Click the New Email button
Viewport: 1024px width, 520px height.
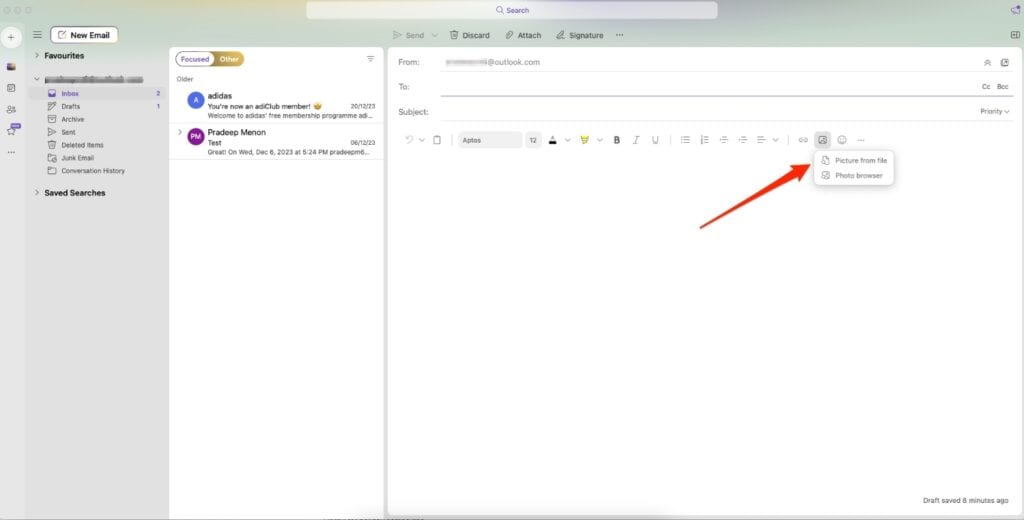(x=84, y=35)
